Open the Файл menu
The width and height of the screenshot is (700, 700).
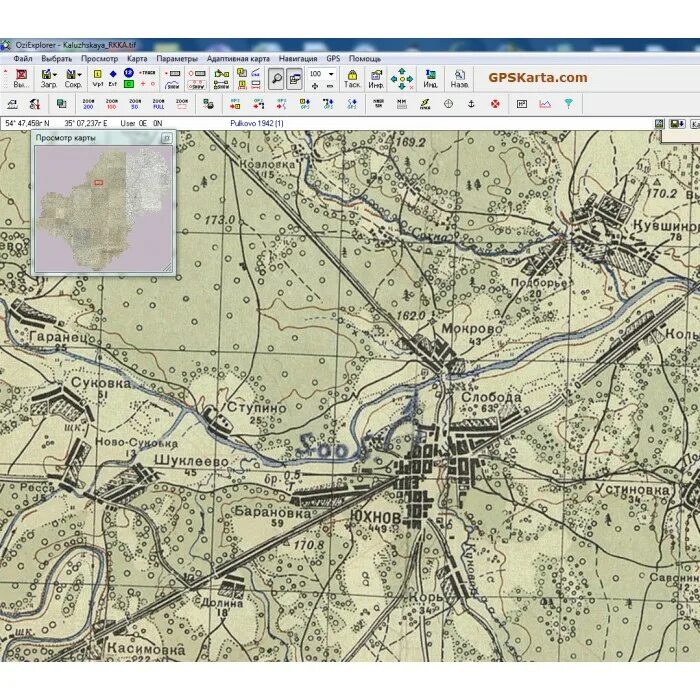coord(23,58)
